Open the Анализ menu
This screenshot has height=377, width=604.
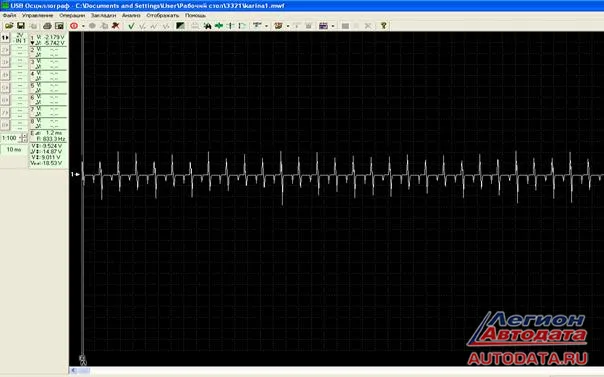[131, 15]
